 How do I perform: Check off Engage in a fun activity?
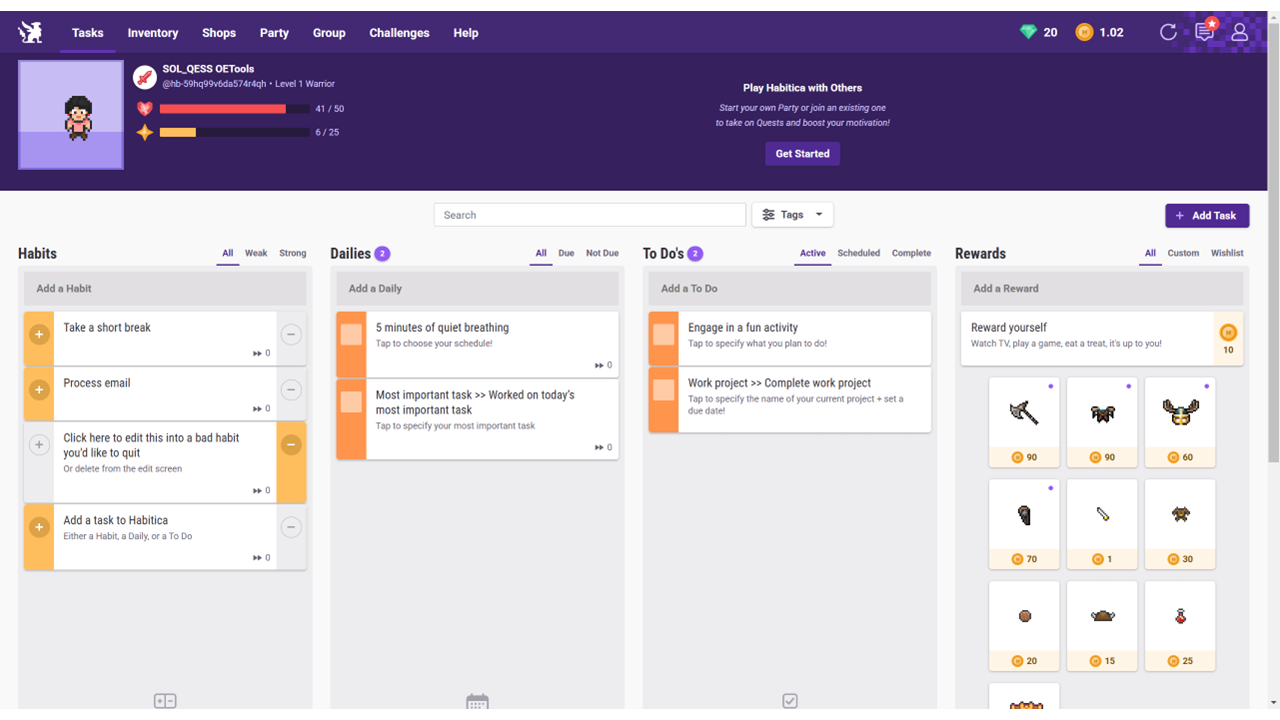coord(664,334)
